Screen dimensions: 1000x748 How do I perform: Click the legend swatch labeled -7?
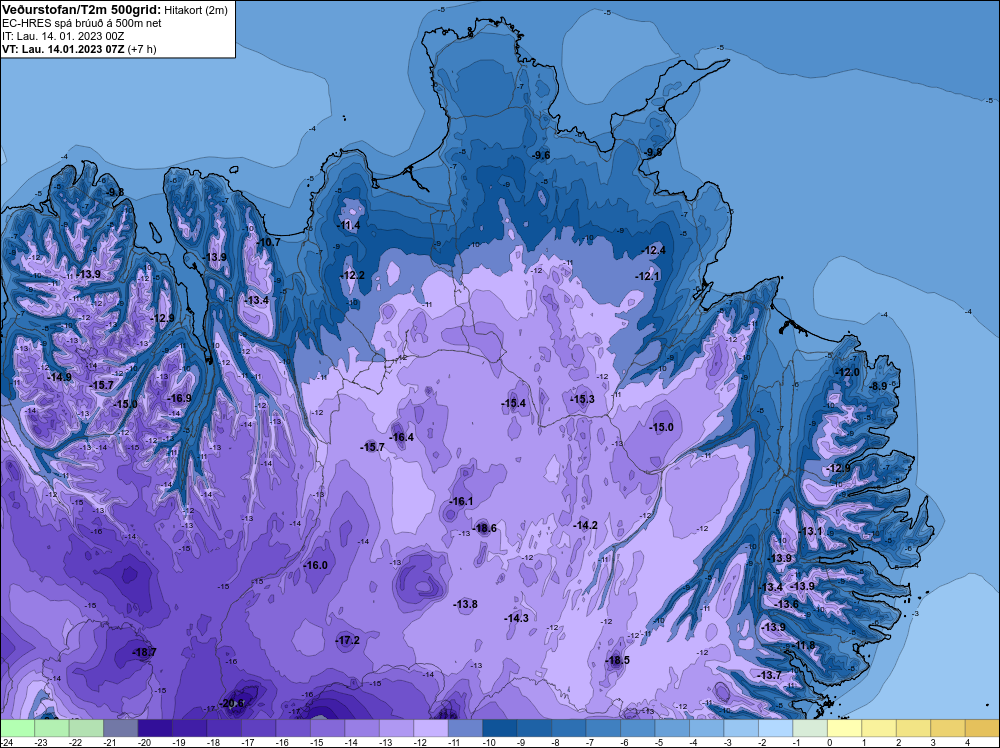603,728
